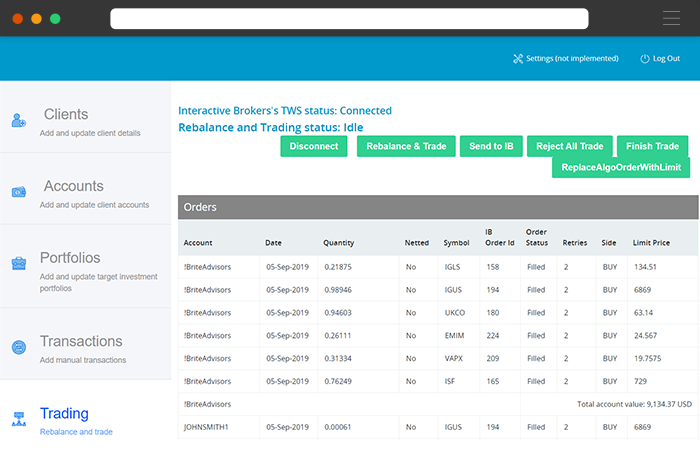
Task: Click limit price 729
Action: (640, 381)
